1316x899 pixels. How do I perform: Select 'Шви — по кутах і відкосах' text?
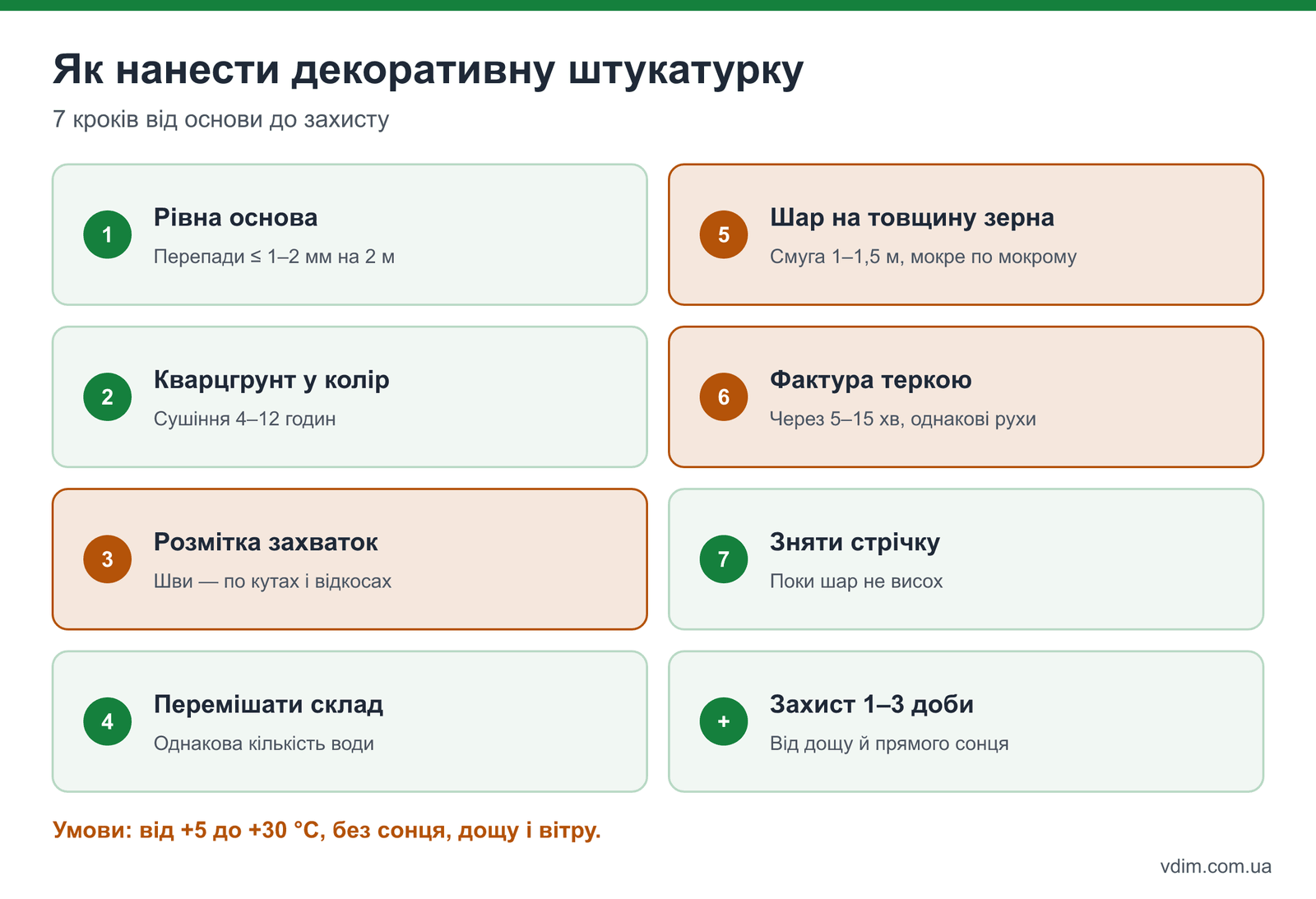coord(272,582)
